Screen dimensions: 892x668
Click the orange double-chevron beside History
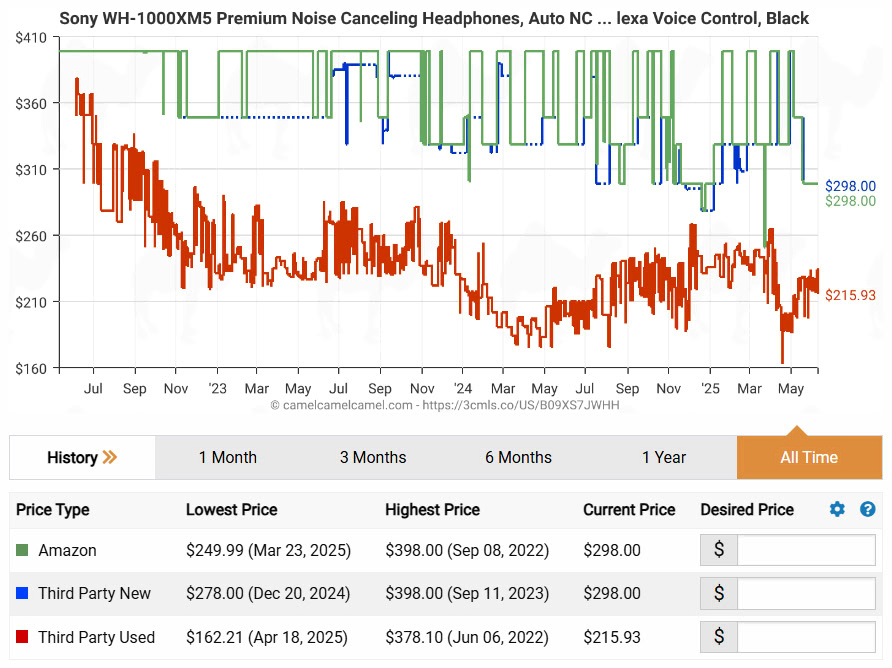click(x=110, y=458)
